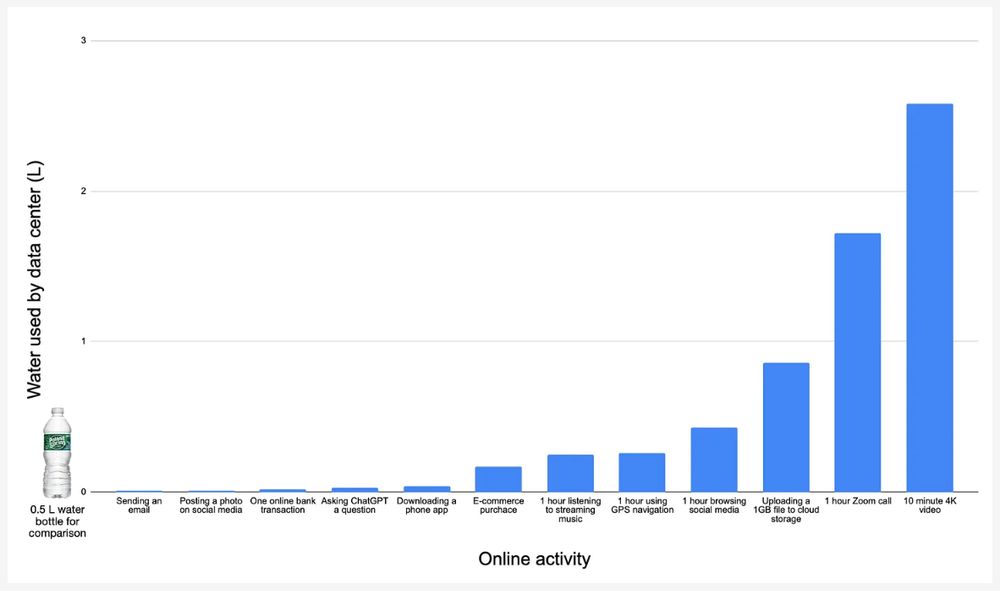
Task: Click the y-axis value 3
Action: click(x=84, y=41)
